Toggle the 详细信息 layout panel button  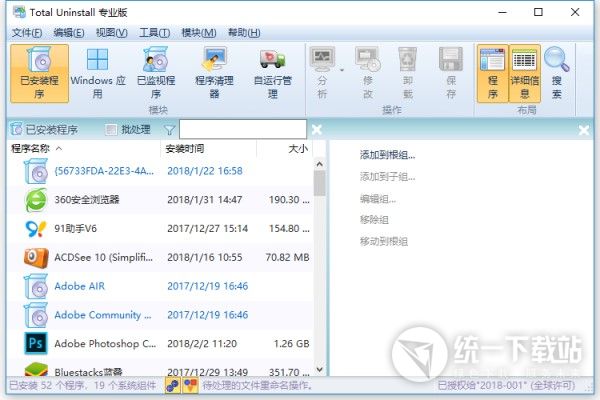pyautogui.click(x=524, y=74)
